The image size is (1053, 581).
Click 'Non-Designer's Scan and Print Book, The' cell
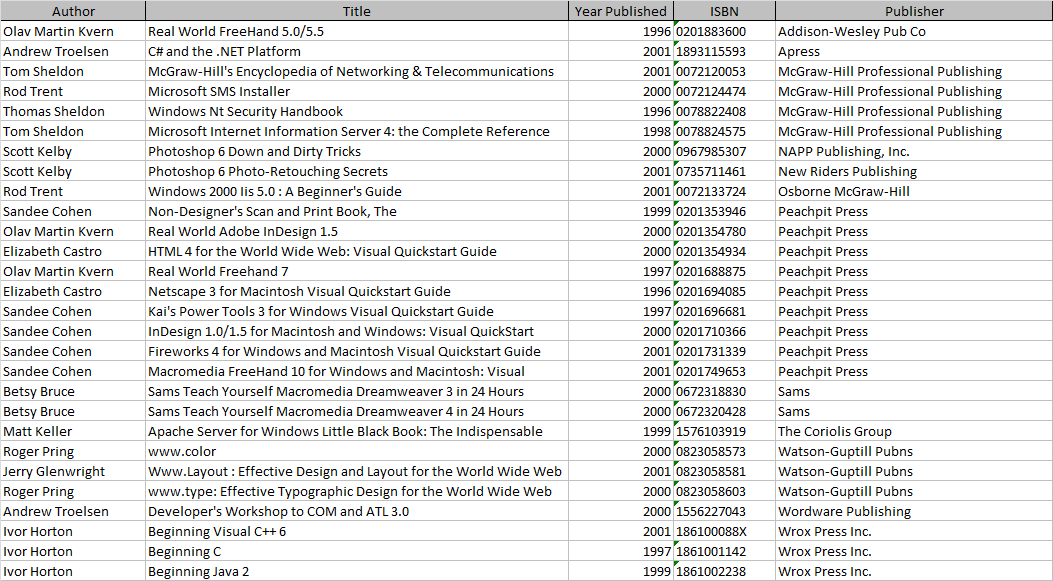(357, 212)
